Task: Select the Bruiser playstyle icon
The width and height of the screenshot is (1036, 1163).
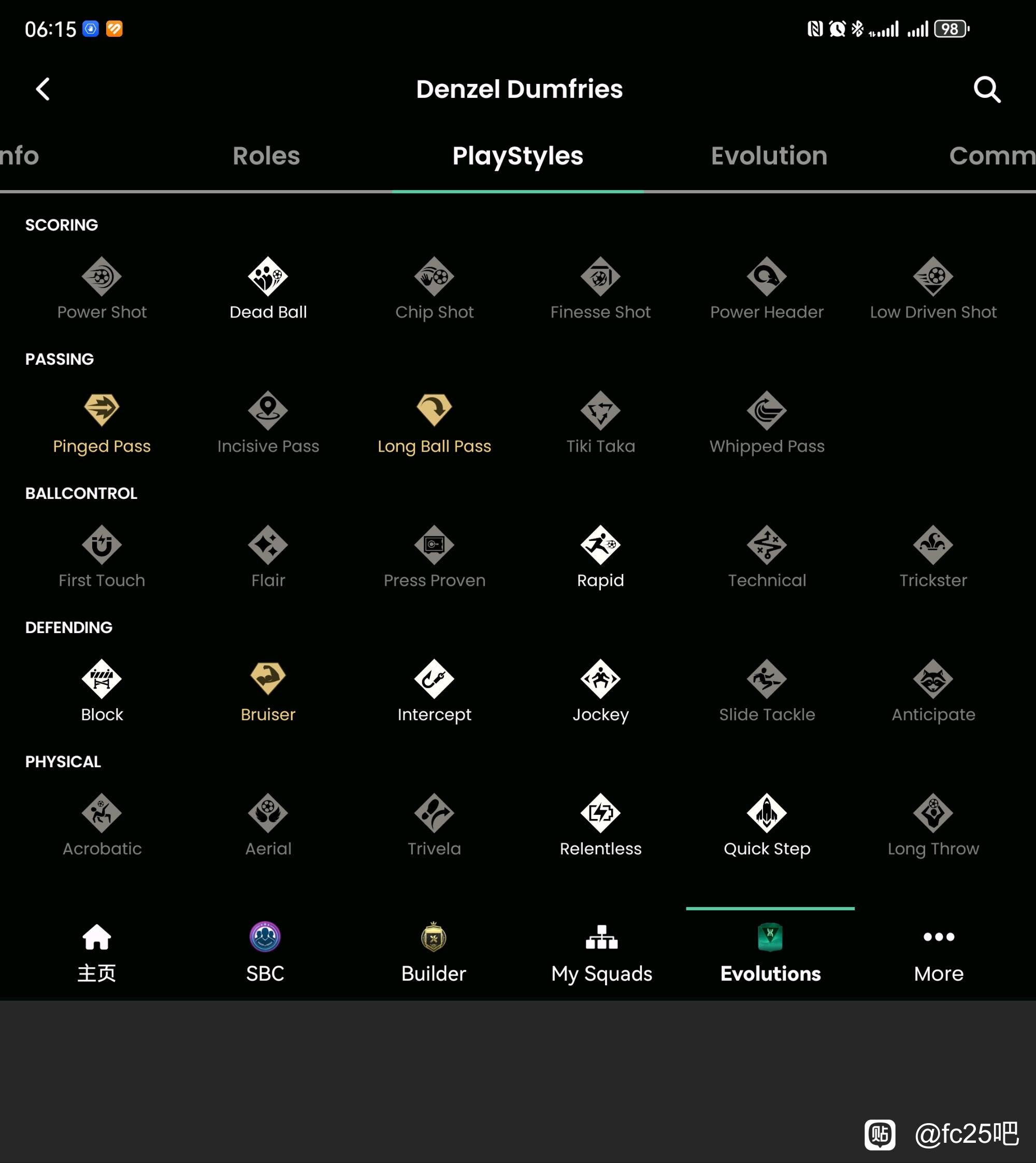Action: tap(268, 679)
